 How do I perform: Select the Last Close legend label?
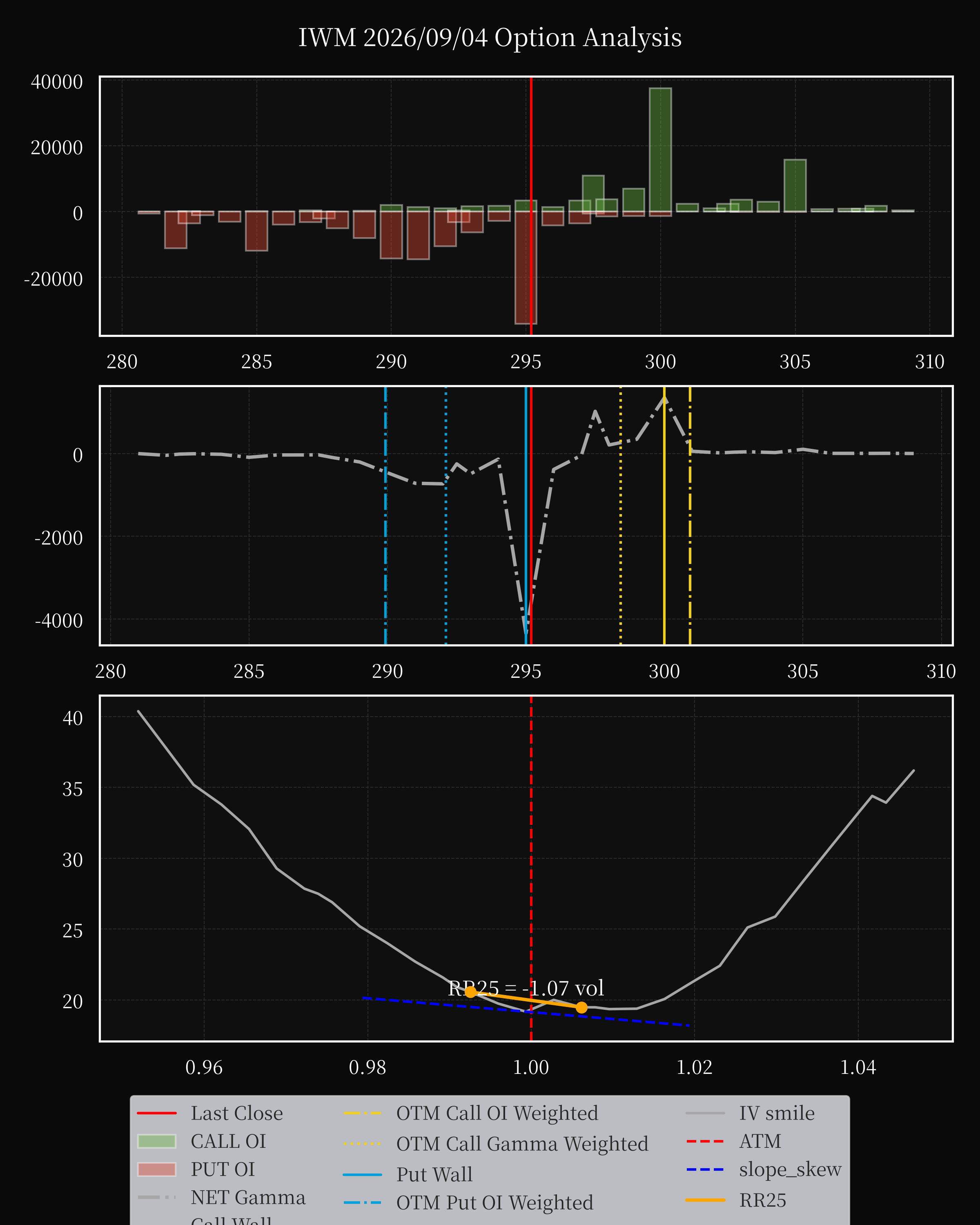coord(236,1113)
